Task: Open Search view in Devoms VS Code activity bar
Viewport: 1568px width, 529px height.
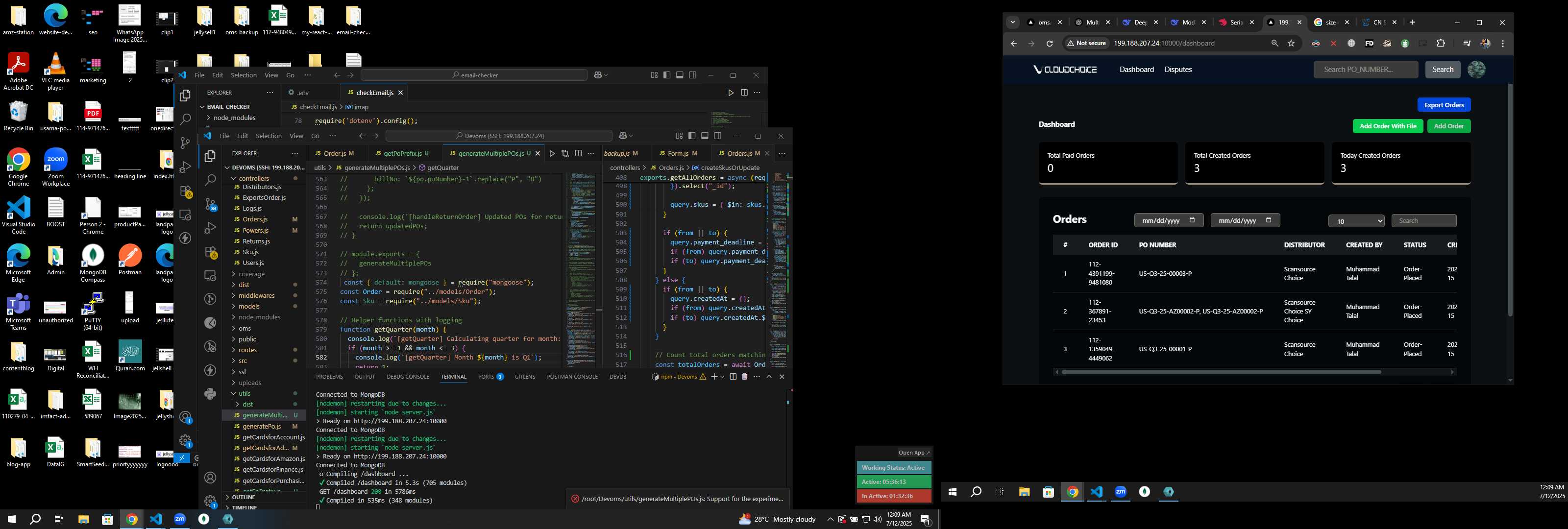Action: click(x=210, y=180)
